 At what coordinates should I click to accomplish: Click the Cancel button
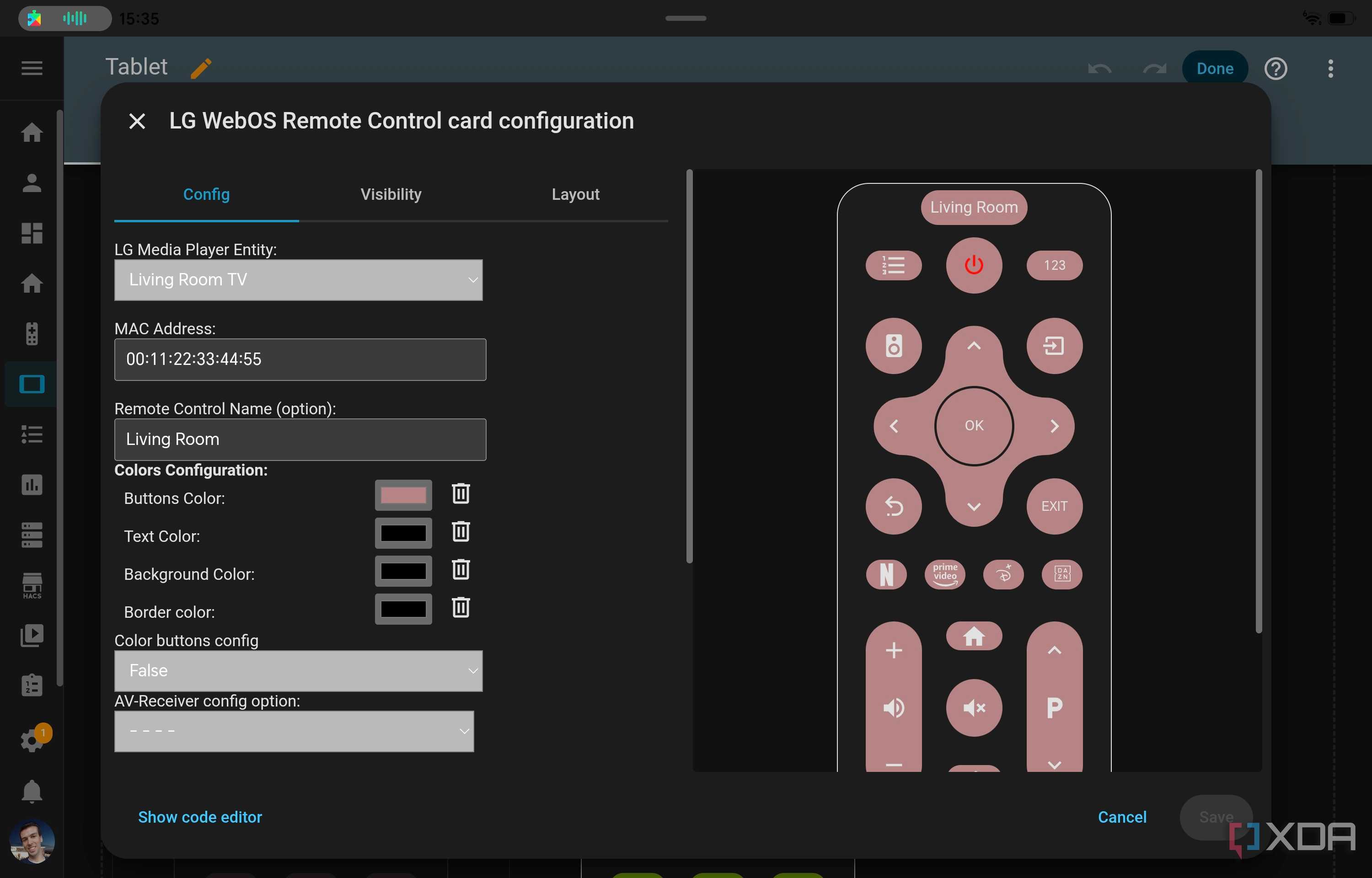1122,817
